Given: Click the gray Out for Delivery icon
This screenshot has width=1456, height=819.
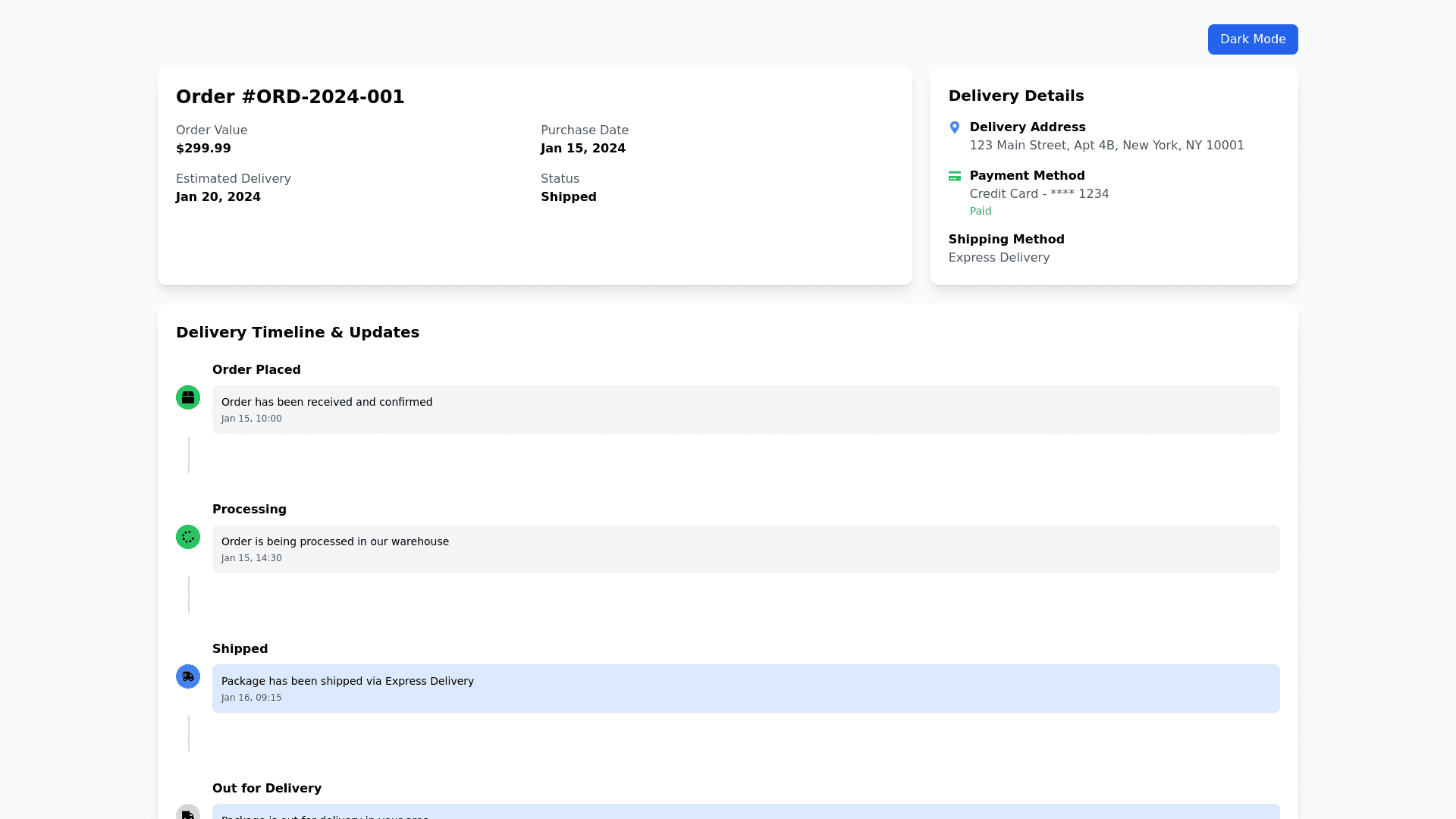Looking at the screenshot, I should 188,813.
